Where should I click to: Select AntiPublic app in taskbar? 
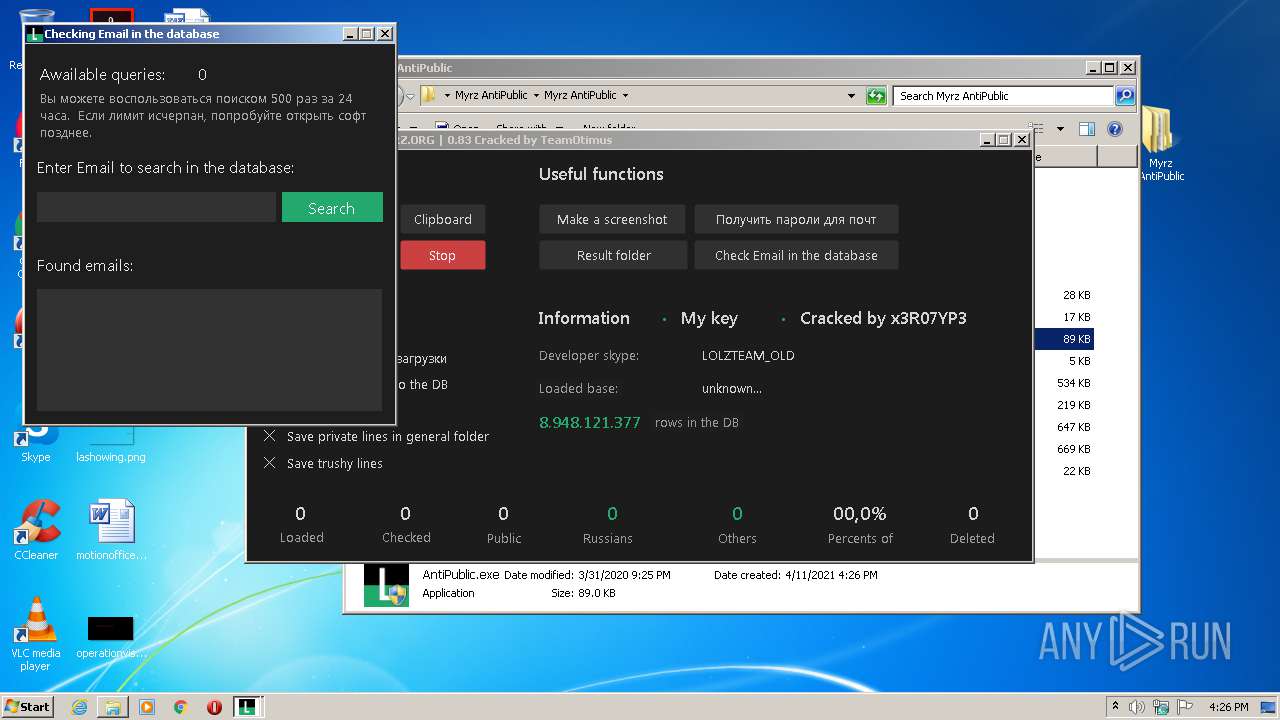(248, 707)
